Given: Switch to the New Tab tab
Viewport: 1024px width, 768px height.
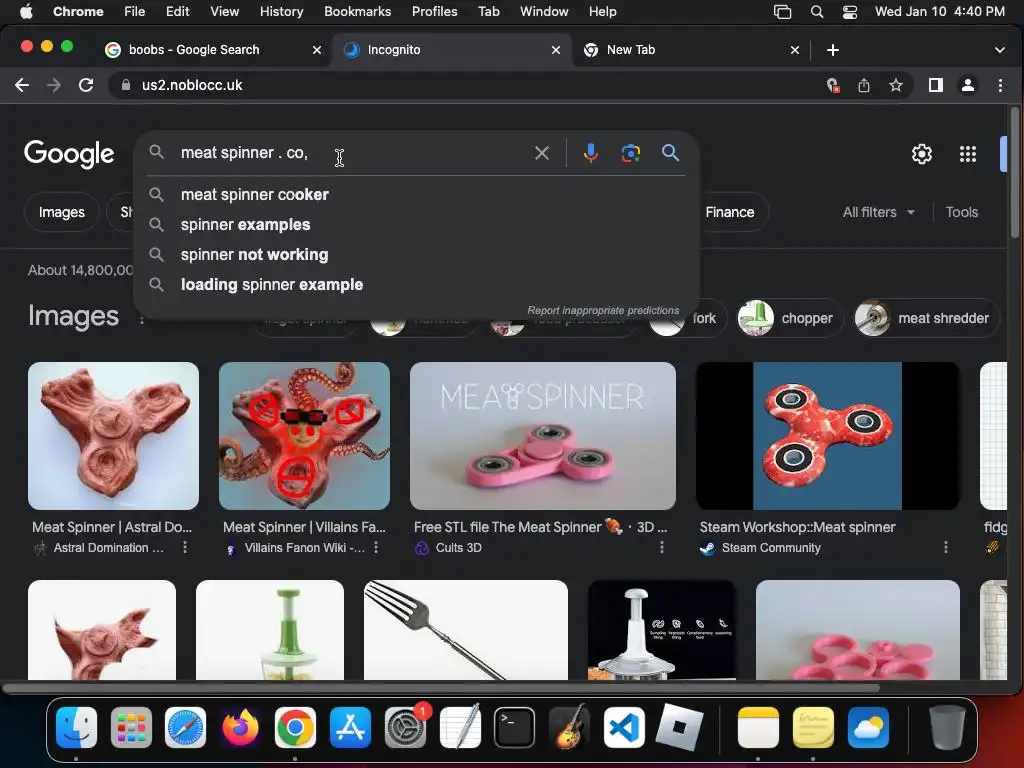Looking at the screenshot, I should tap(691, 50).
